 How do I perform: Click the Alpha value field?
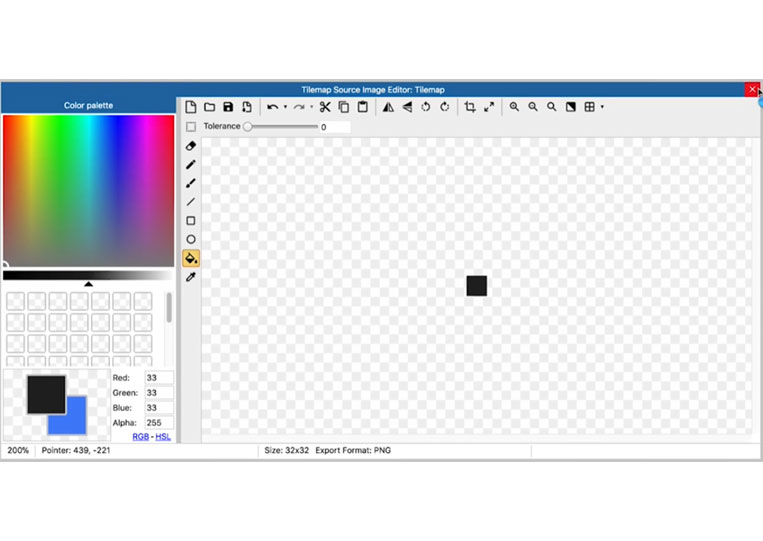(159, 423)
